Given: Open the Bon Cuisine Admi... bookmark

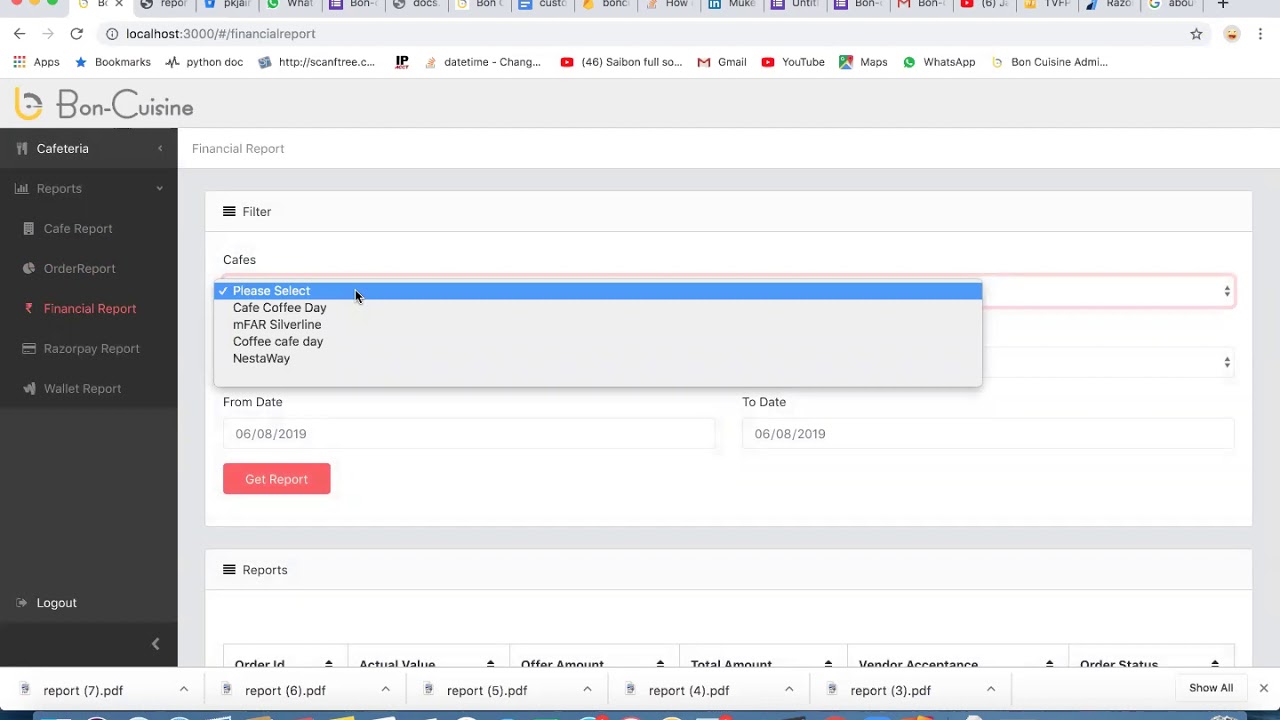Looking at the screenshot, I should 1049,62.
